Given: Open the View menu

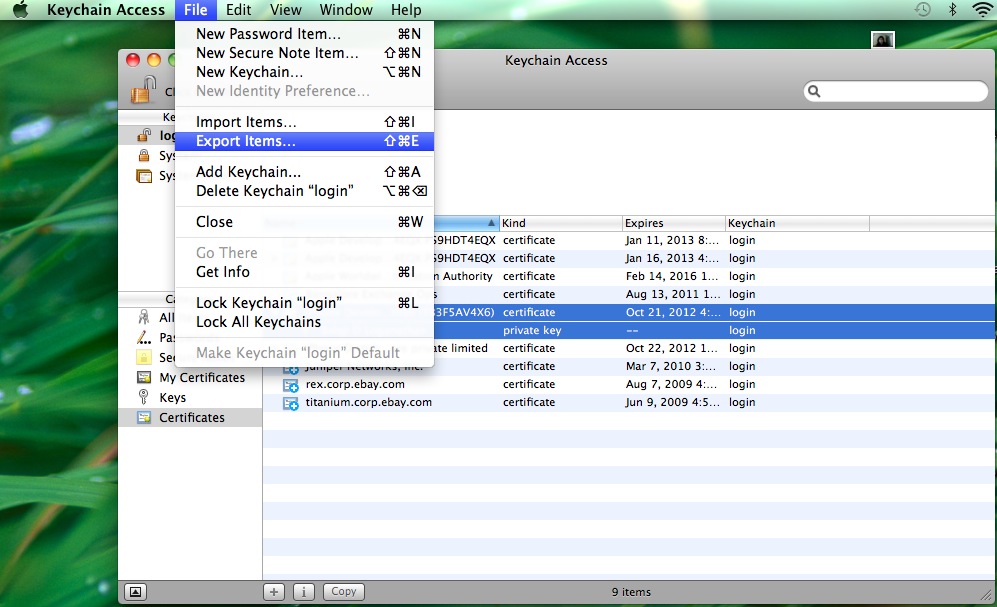Looking at the screenshot, I should 285,10.
